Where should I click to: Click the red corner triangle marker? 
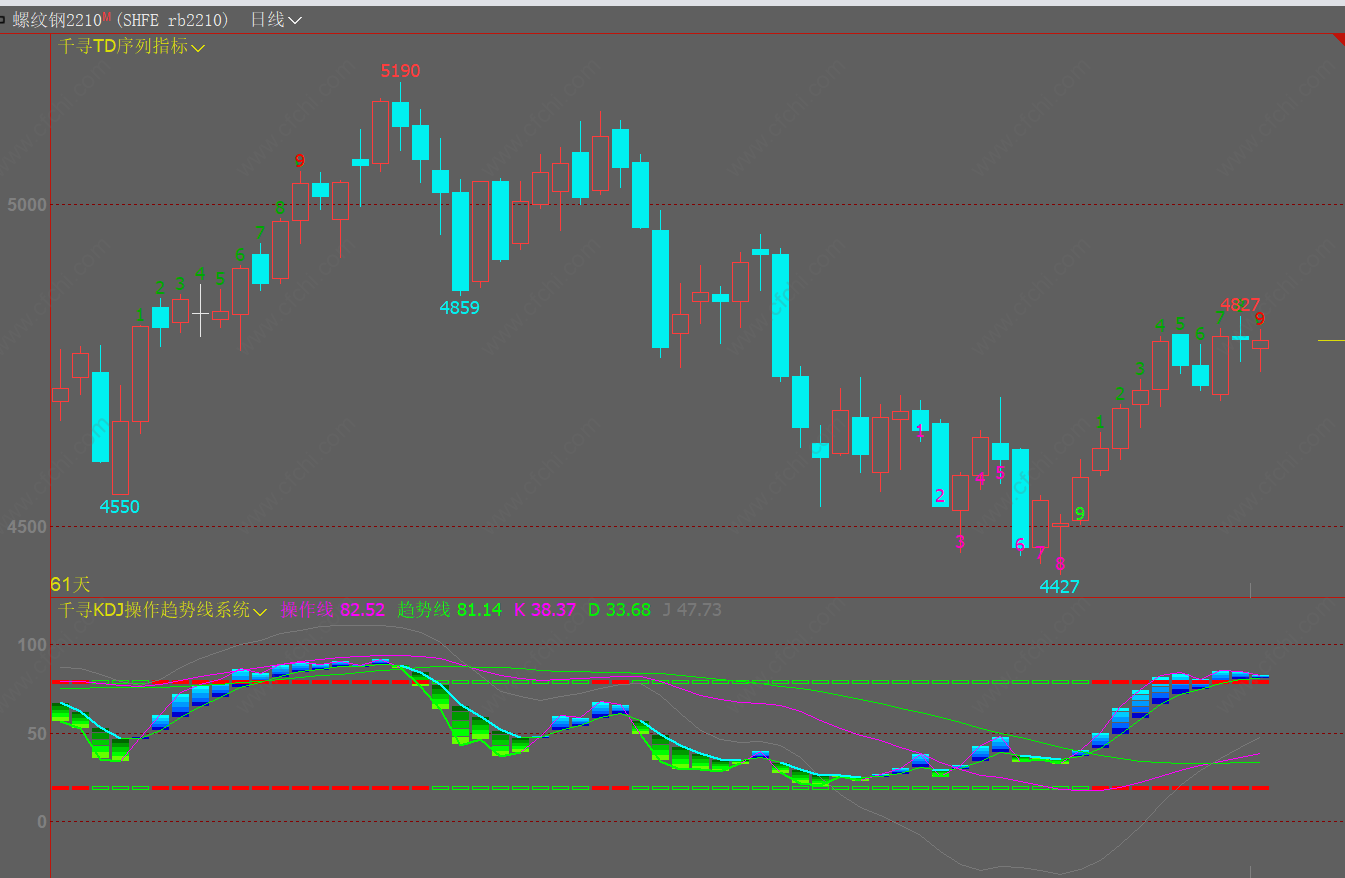pyautogui.click(x=1339, y=39)
